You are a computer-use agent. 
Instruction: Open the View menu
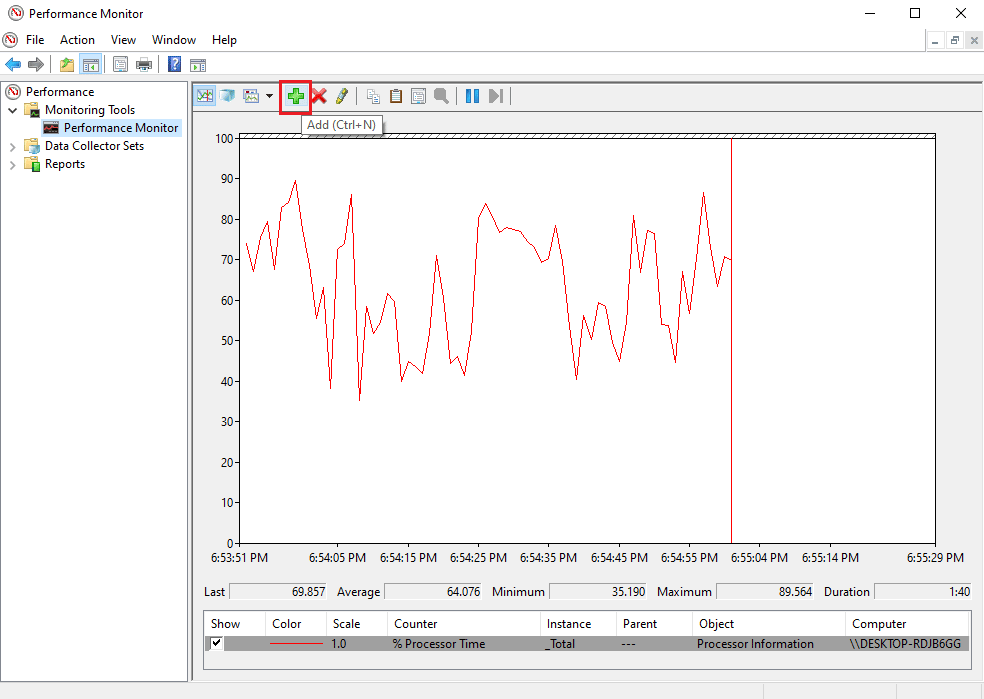123,40
